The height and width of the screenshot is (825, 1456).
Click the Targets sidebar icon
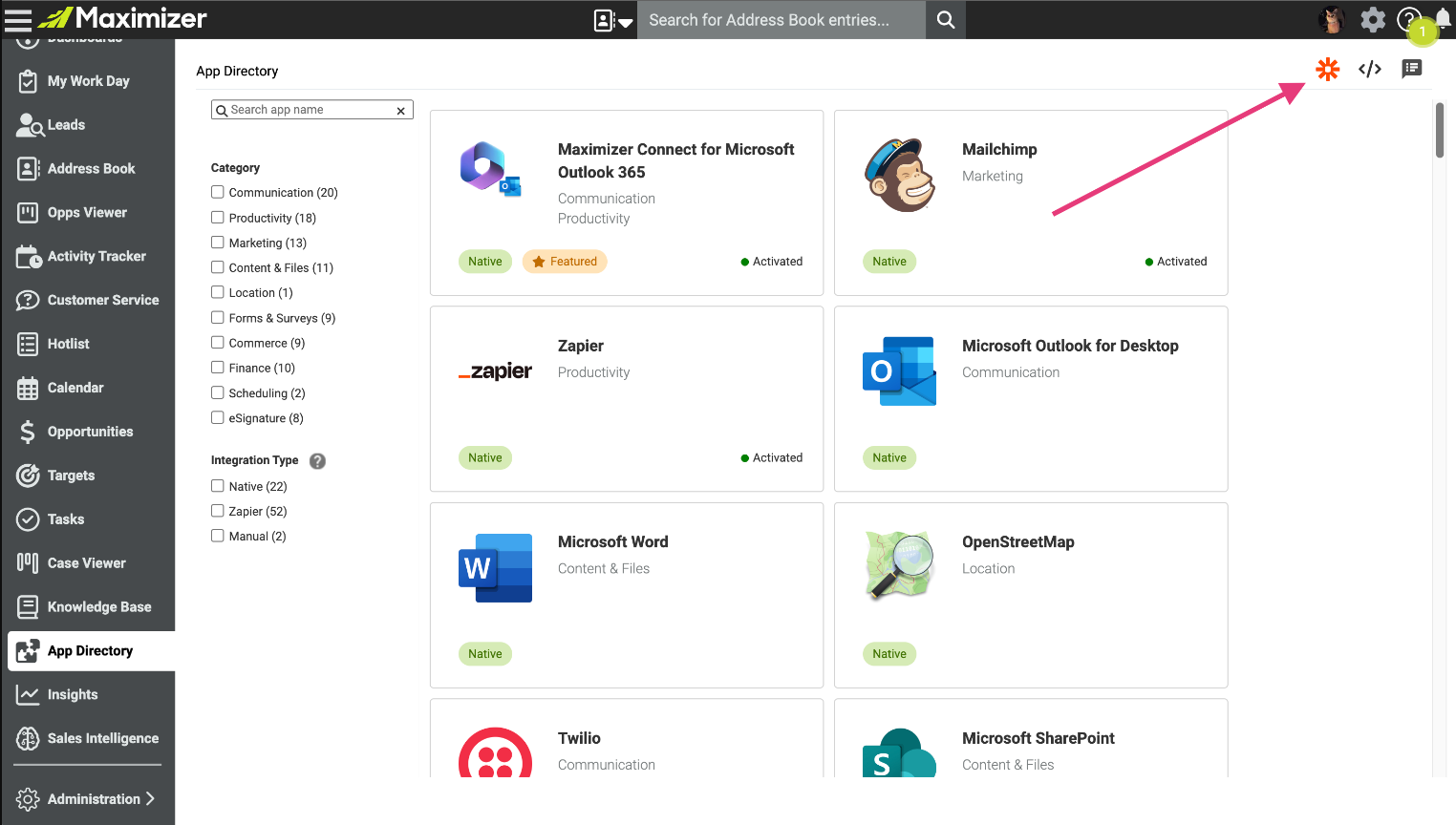(x=28, y=476)
